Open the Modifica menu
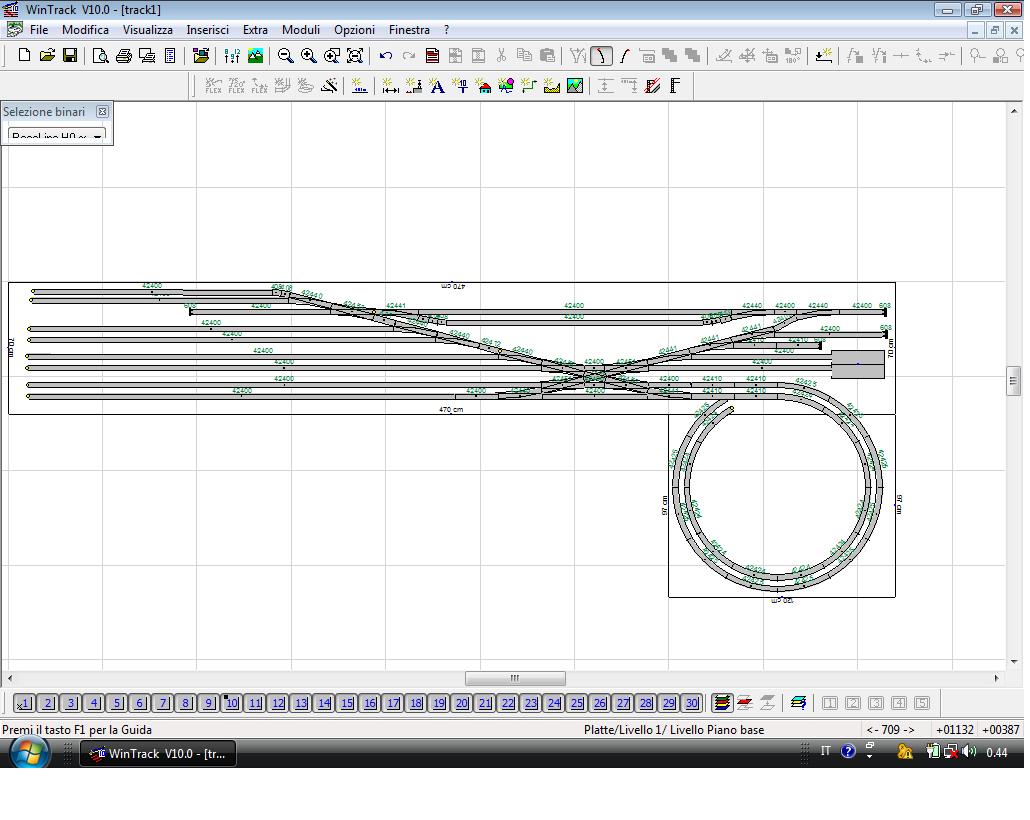 (85, 30)
